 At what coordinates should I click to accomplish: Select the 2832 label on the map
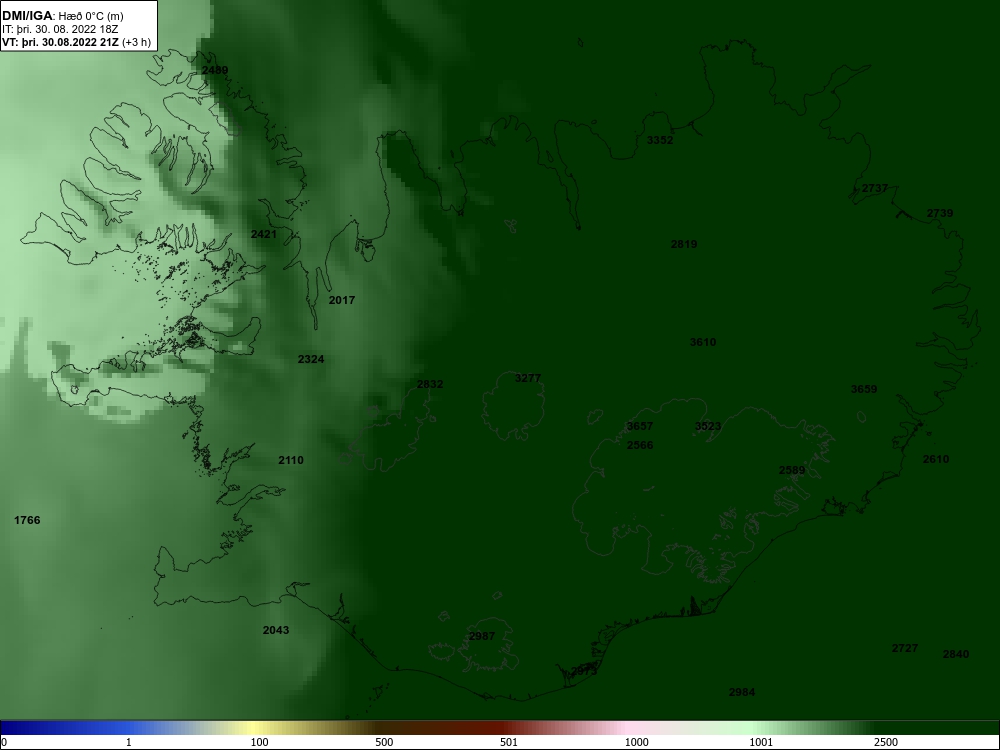point(430,384)
